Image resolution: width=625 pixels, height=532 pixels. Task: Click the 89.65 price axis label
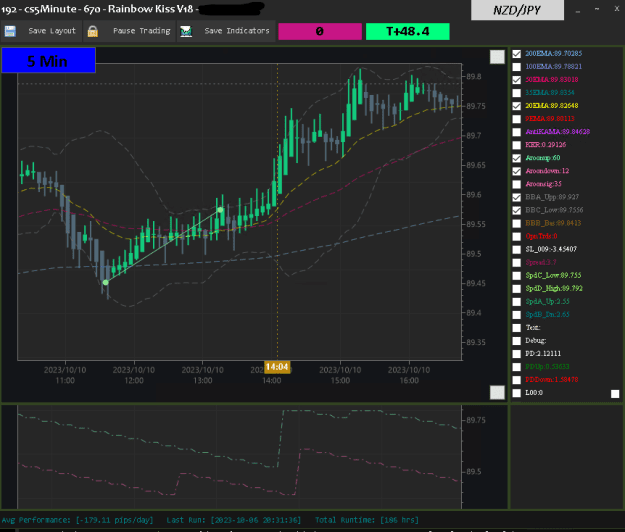pos(476,165)
